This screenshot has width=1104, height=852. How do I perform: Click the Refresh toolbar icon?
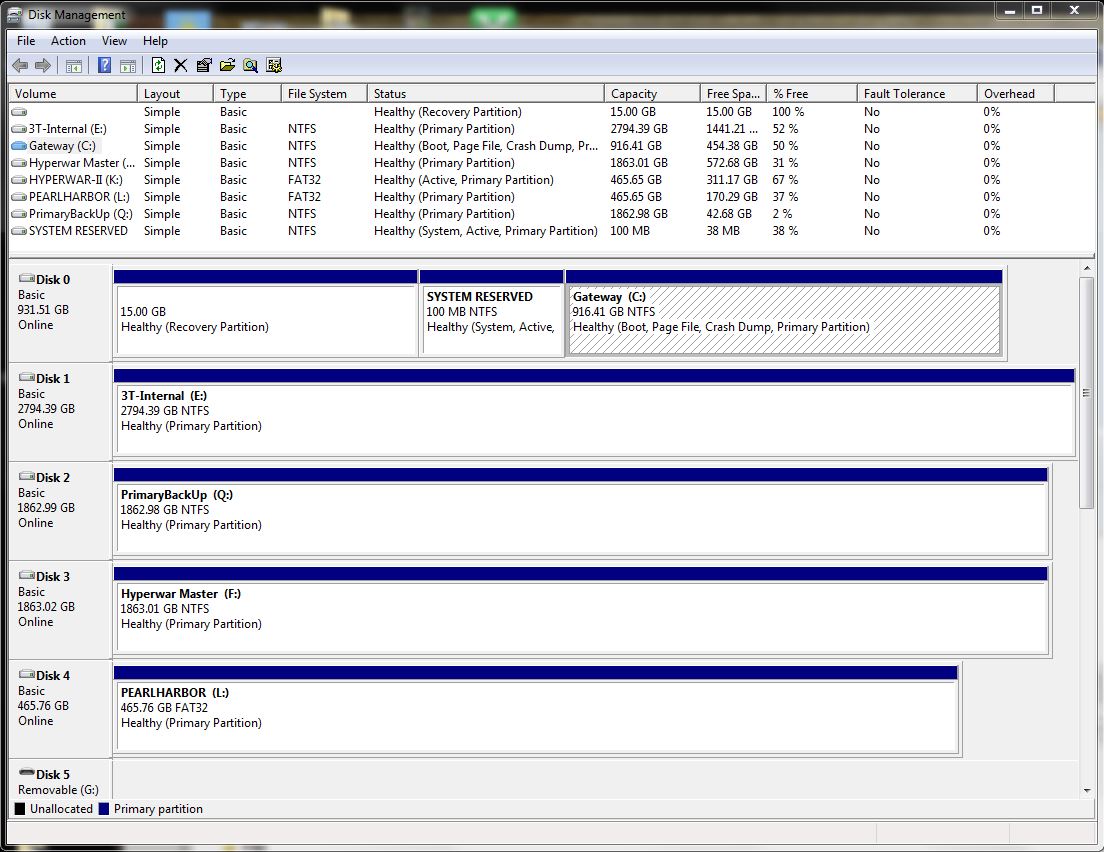coord(158,66)
